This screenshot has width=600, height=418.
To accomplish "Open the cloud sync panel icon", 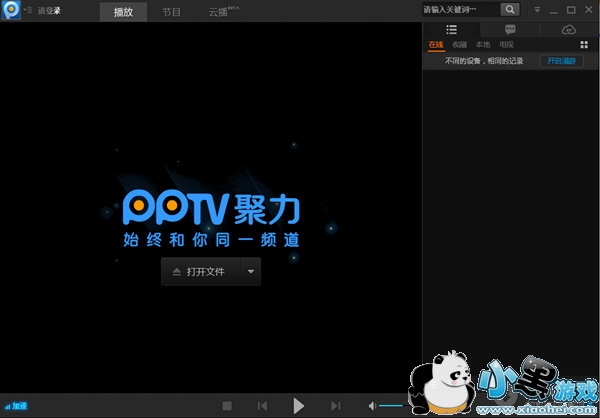I will [x=569, y=30].
